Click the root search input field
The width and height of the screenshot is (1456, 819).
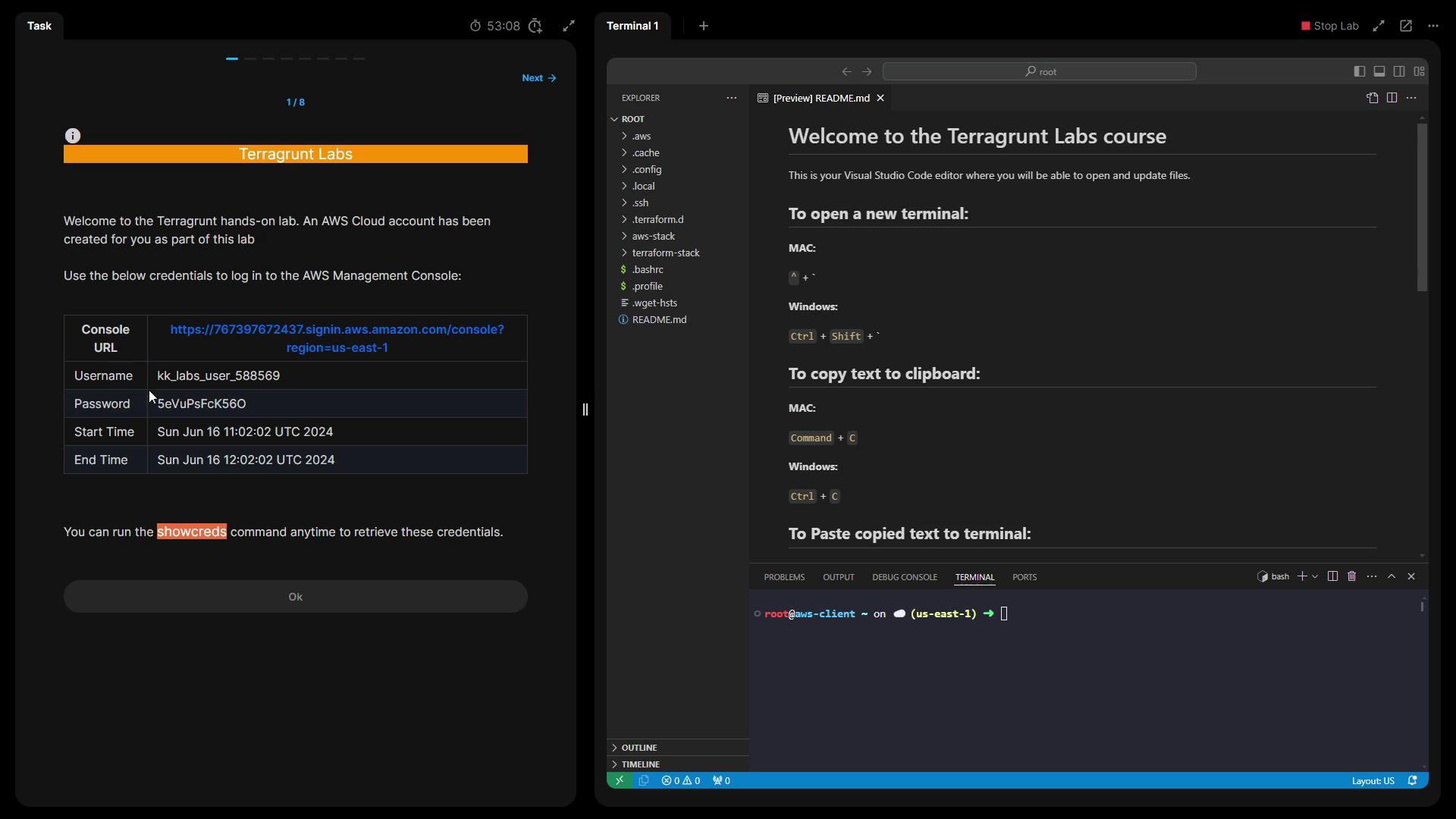pos(1039,71)
